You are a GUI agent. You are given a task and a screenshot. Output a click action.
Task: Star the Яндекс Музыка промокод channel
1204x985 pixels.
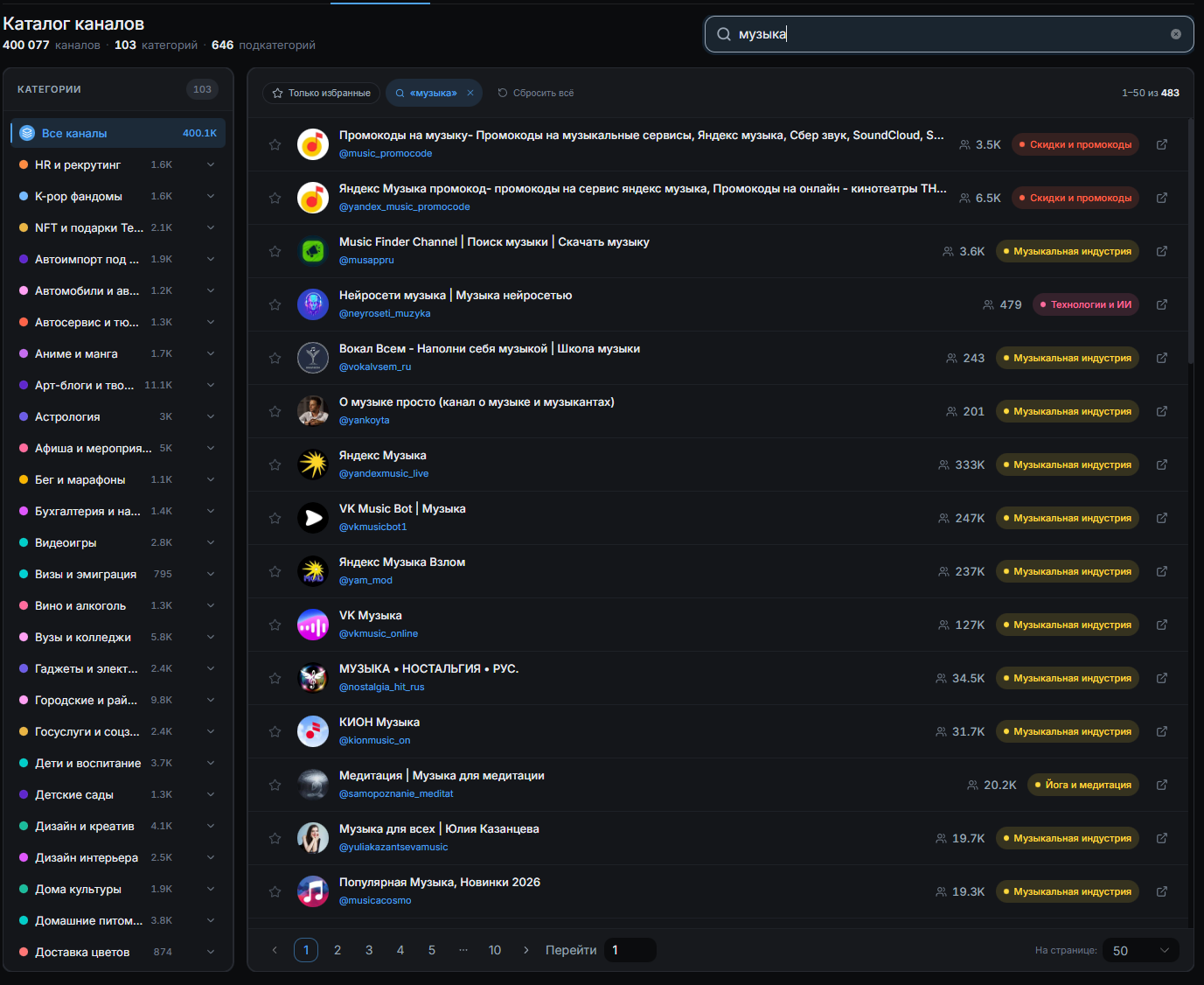tap(275, 198)
